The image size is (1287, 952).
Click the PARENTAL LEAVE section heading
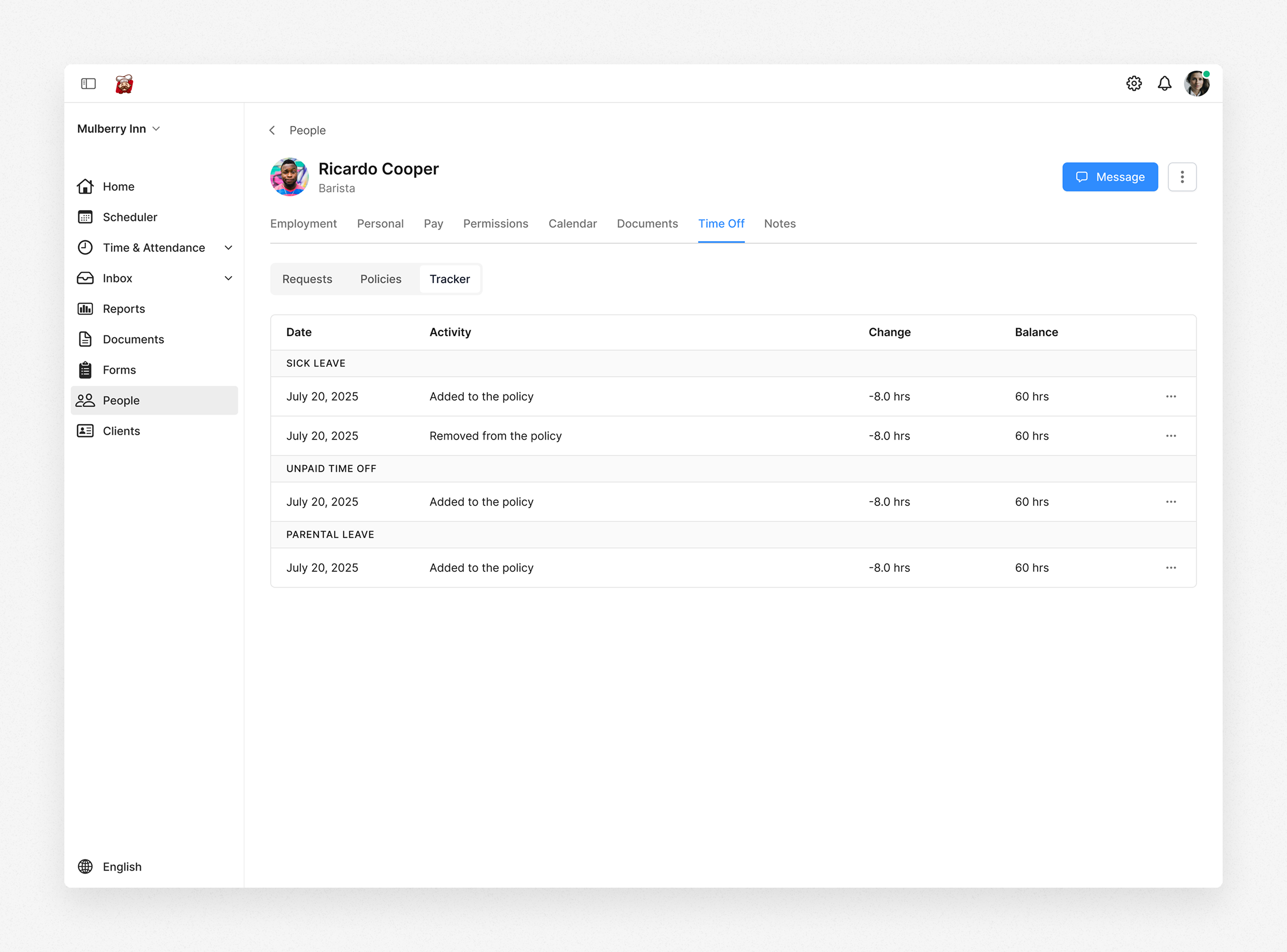[x=330, y=534]
